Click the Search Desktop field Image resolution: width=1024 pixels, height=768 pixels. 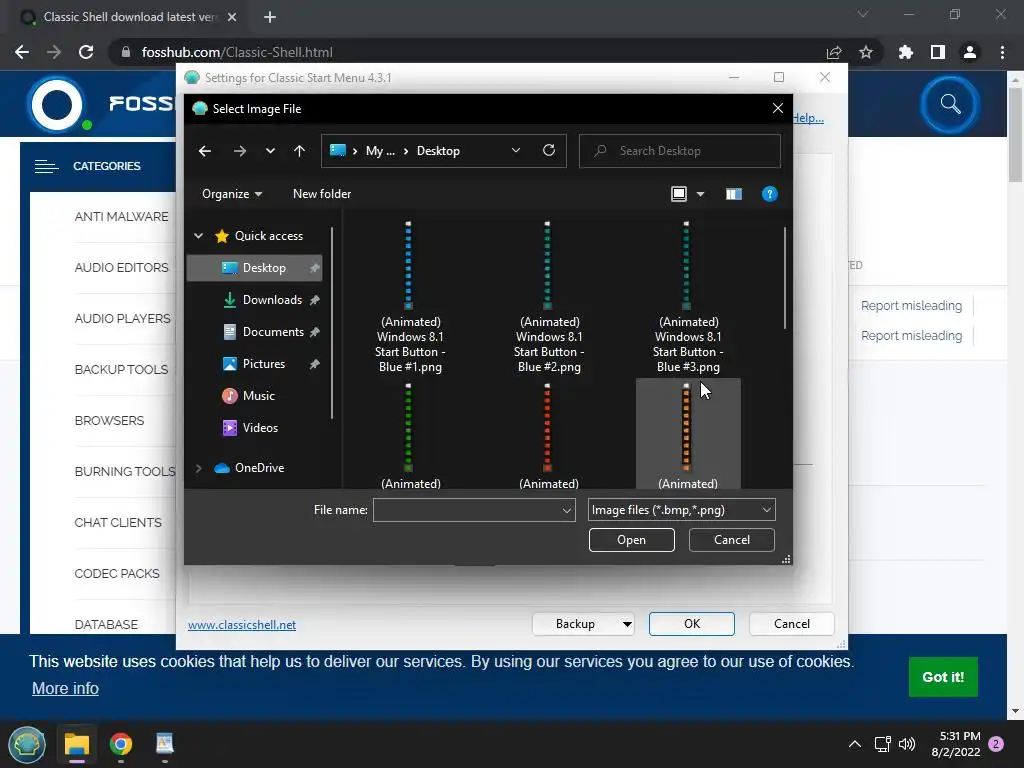(x=679, y=151)
